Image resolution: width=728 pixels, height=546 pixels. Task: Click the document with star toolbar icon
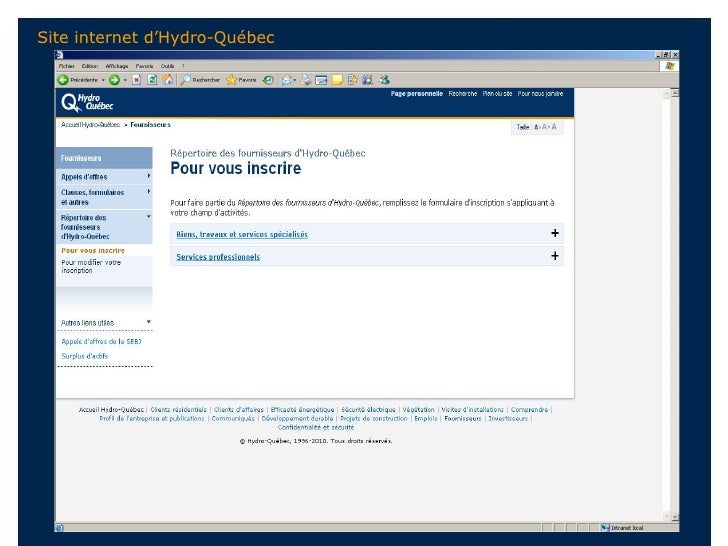[x=353, y=80]
